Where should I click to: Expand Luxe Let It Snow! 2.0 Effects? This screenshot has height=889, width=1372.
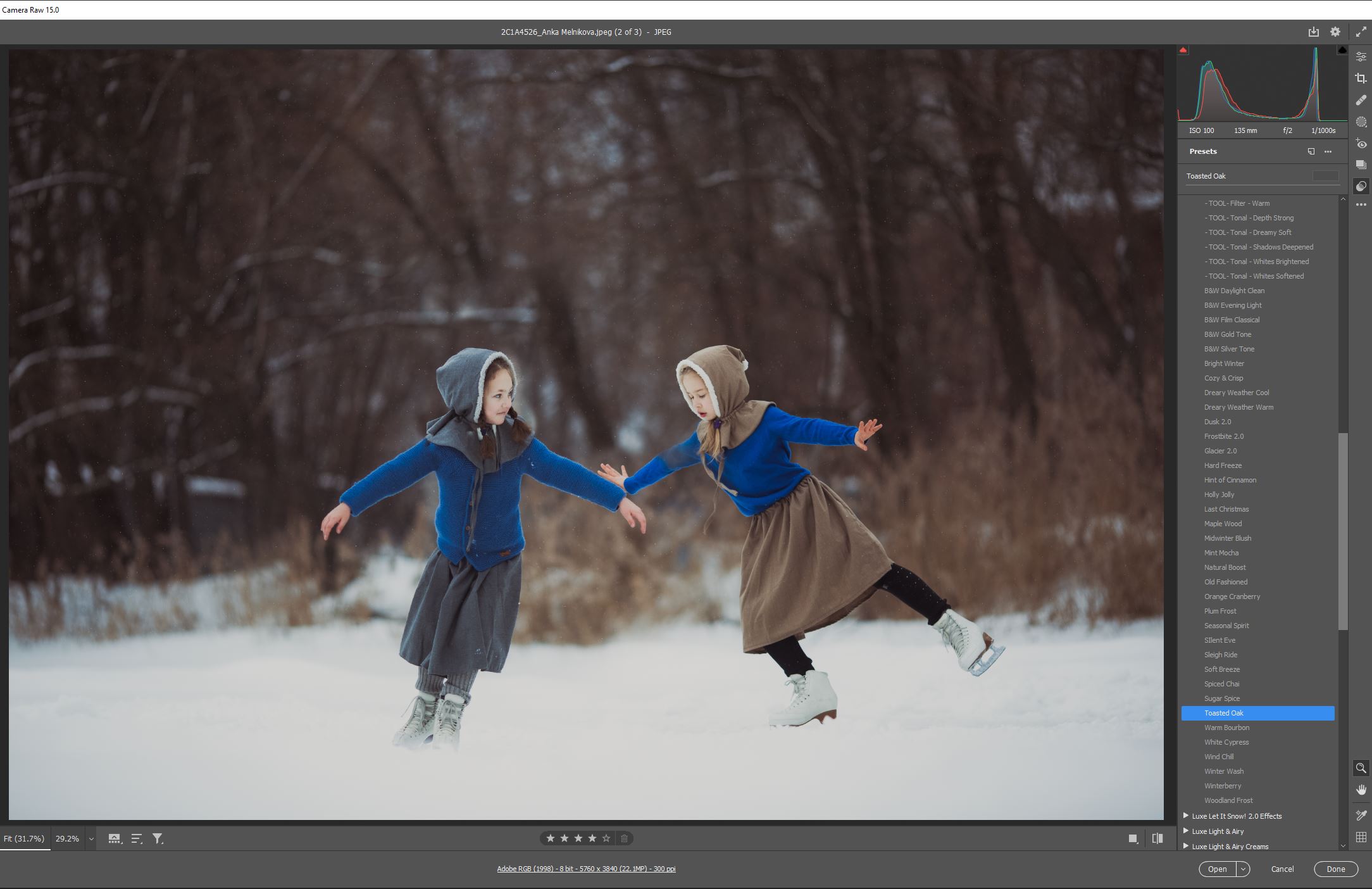coord(1186,816)
